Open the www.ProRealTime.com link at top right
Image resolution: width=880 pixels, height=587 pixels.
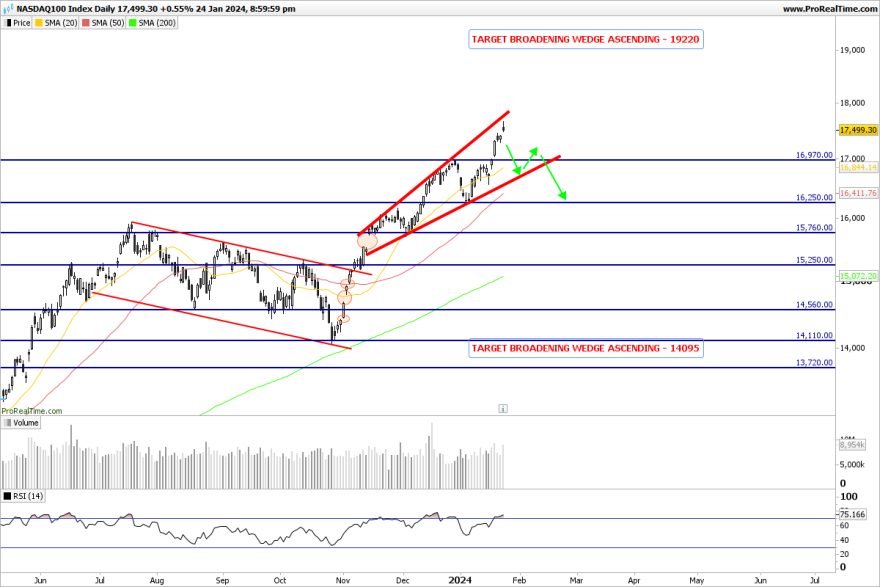(x=830, y=8)
